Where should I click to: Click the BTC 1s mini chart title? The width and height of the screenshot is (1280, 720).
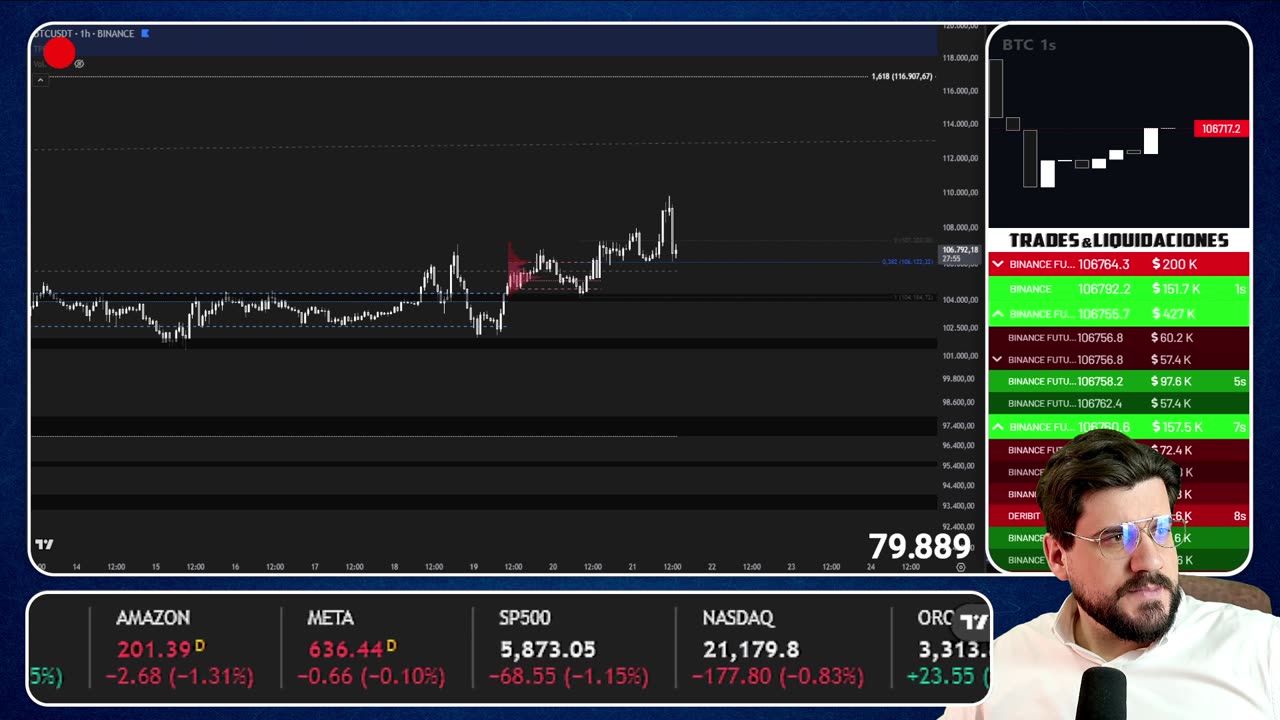tap(1029, 45)
